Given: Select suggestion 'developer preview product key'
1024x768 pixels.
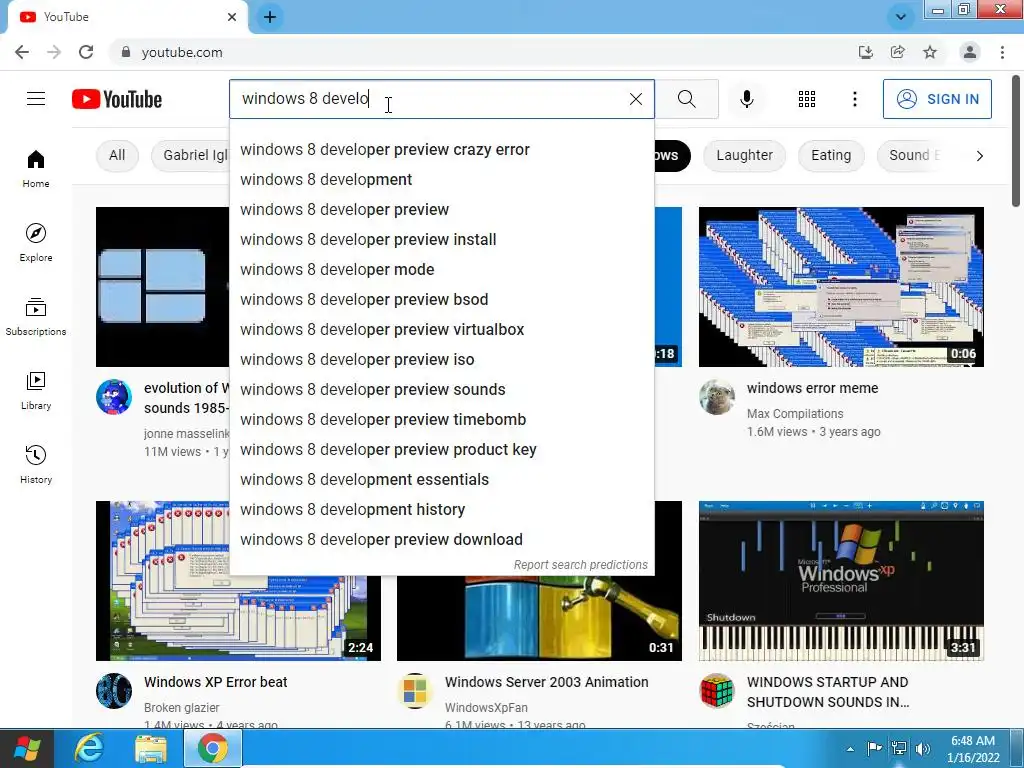Looking at the screenshot, I should click(441, 450).
